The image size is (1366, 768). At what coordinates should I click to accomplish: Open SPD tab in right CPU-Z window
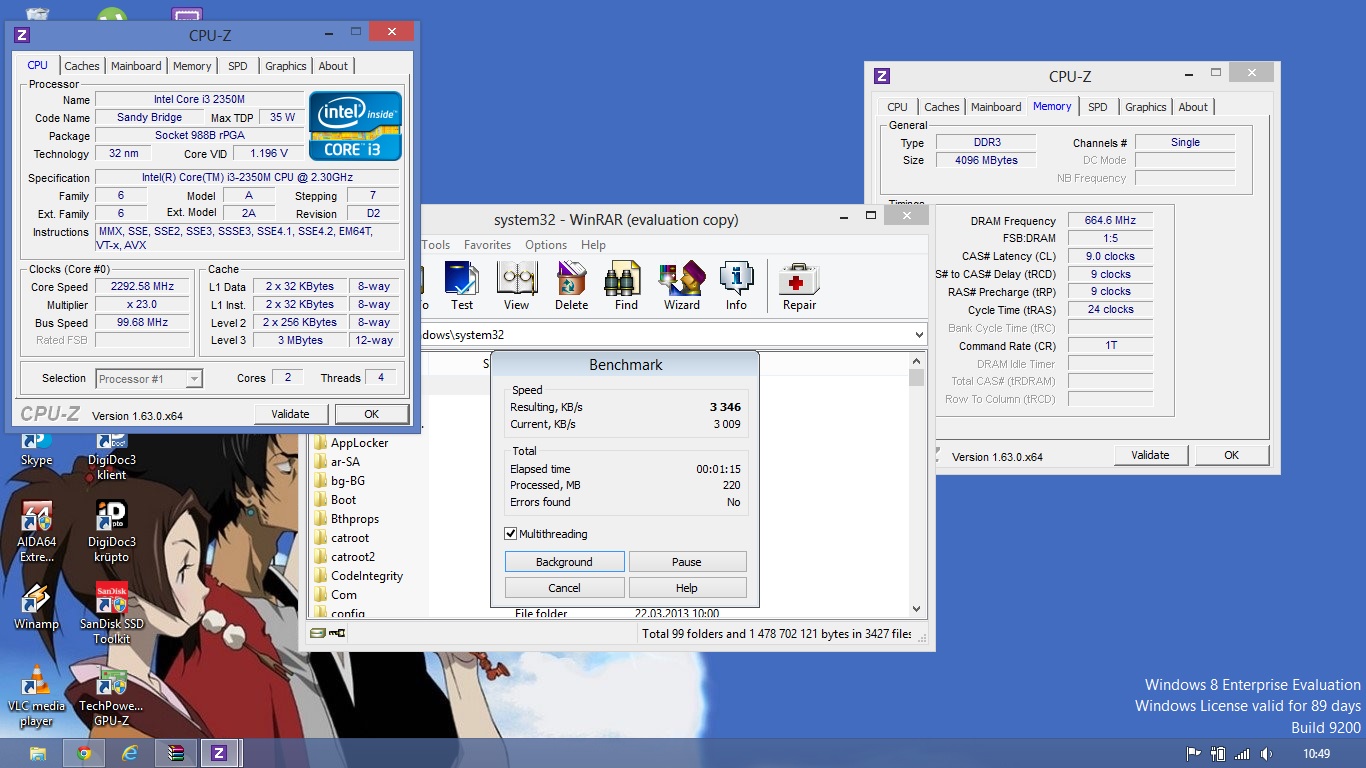tap(1098, 107)
